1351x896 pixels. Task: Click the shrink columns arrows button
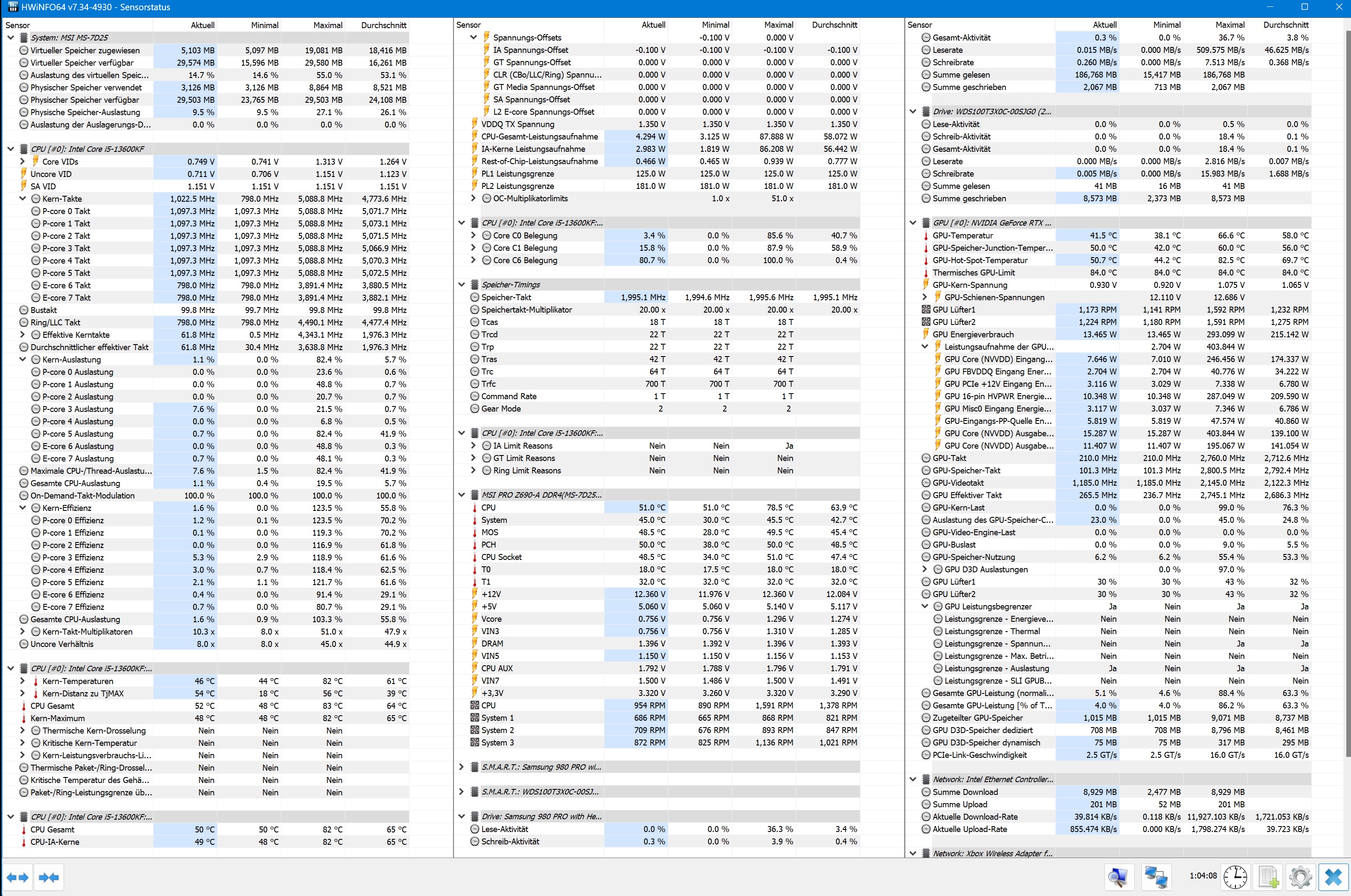tap(49, 877)
